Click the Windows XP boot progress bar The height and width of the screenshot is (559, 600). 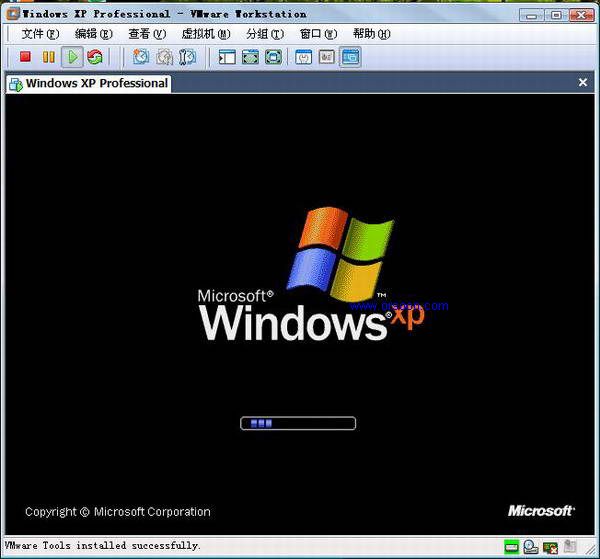[298, 423]
